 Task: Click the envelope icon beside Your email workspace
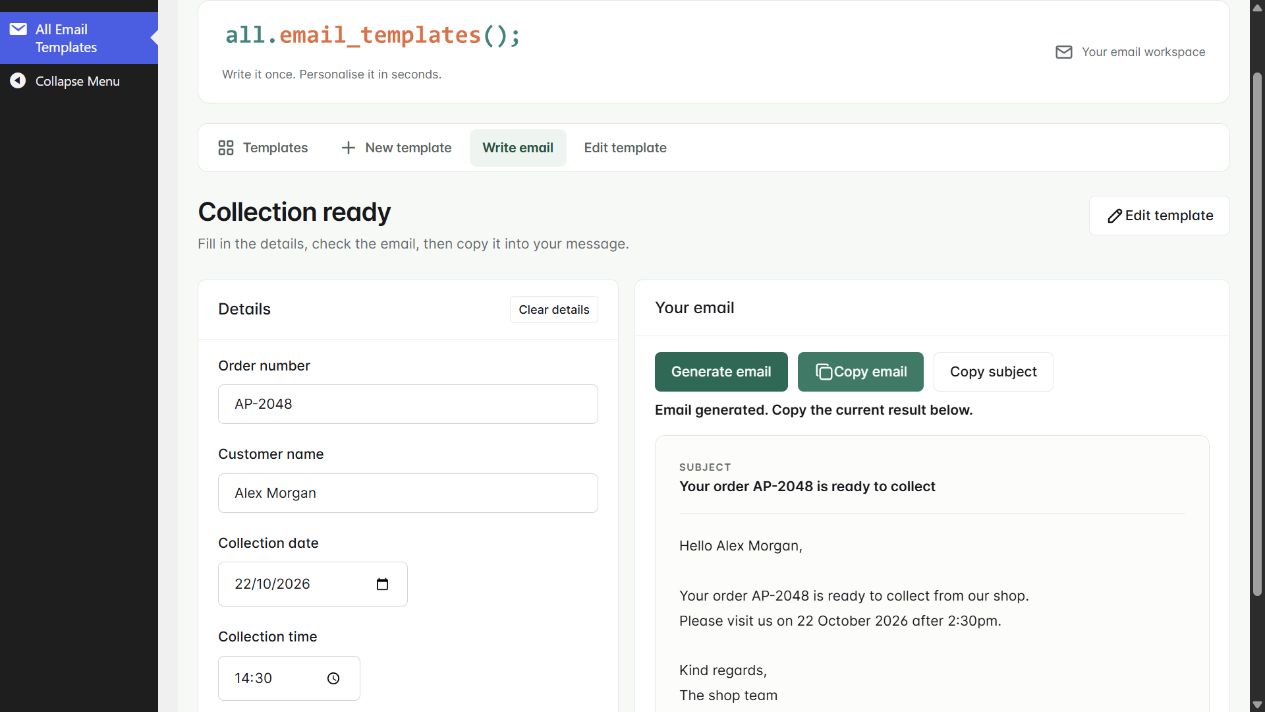[x=1064, y=52]
